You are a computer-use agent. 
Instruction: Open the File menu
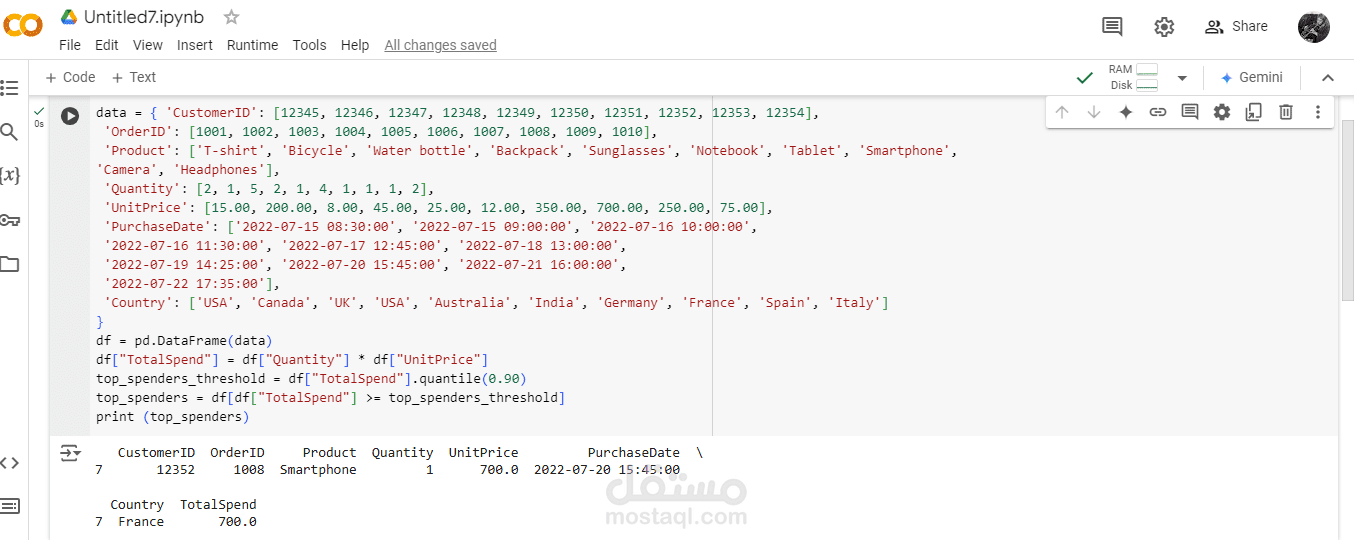(70, 45)
